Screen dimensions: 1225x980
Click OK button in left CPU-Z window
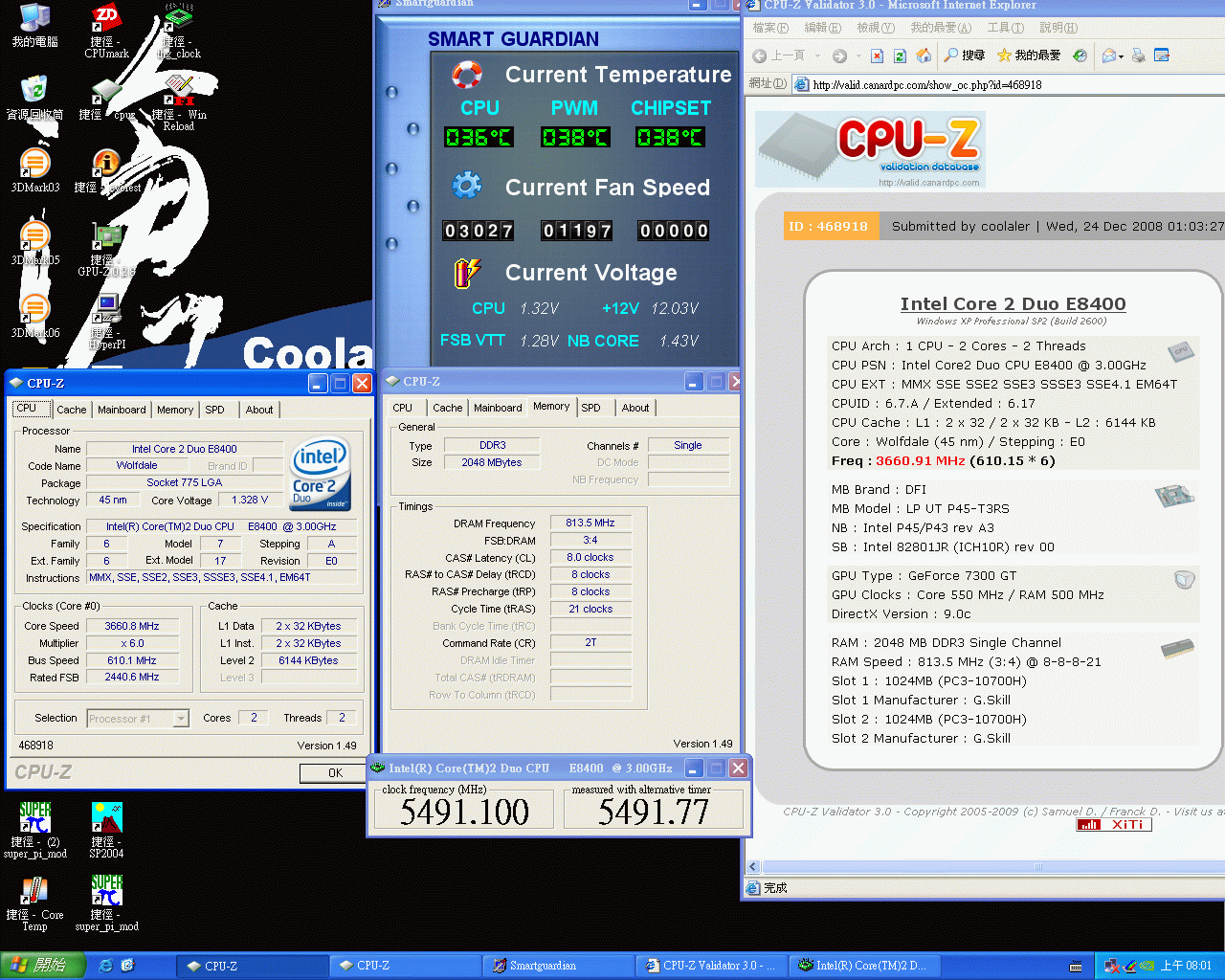335,773
